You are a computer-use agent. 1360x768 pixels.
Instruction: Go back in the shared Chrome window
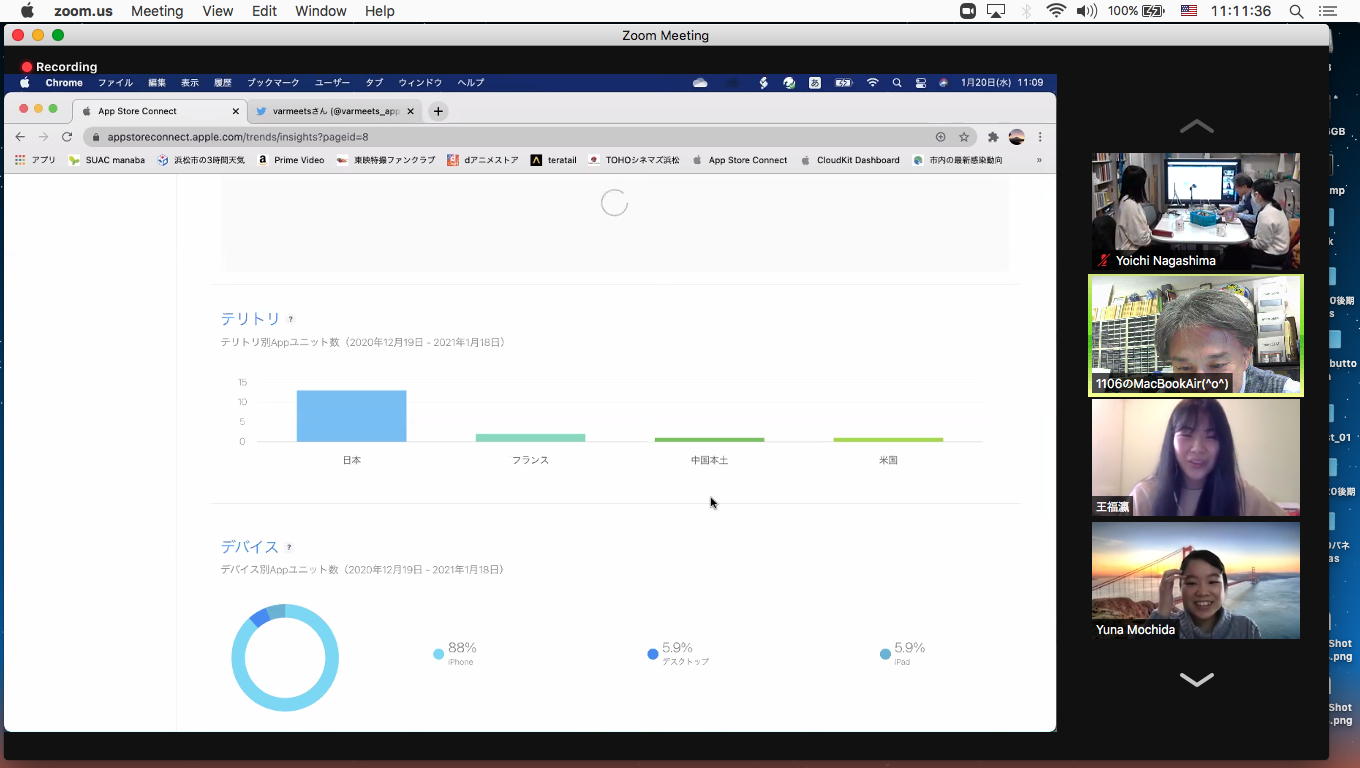20,137
